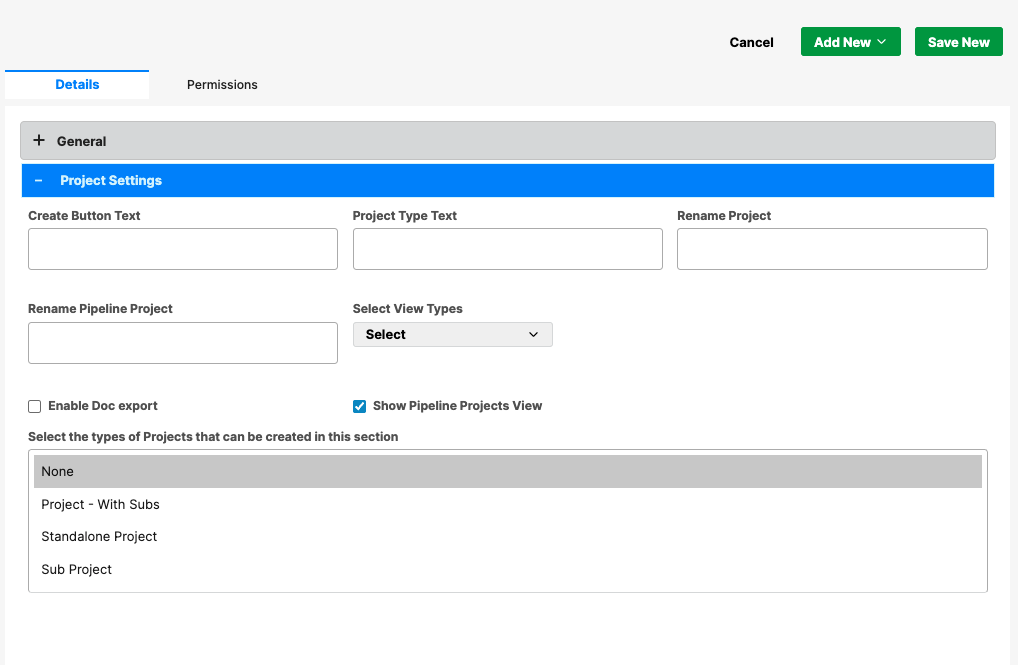Switch to the Permissions tab
The width and height of the screenshot is (1018, 665).
[x=222, y=84]
